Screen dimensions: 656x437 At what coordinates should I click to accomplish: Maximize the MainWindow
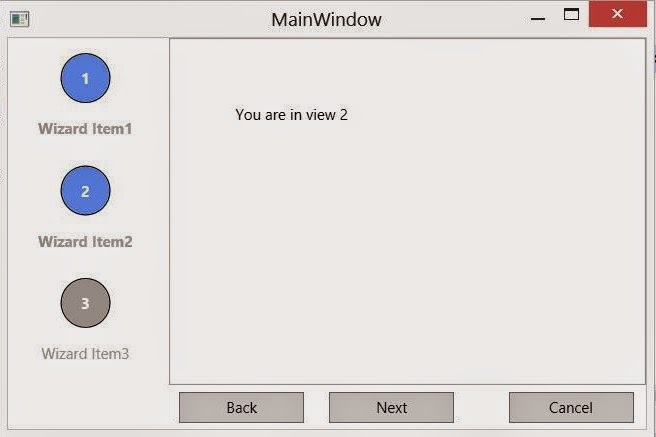(x=571, y=15)
